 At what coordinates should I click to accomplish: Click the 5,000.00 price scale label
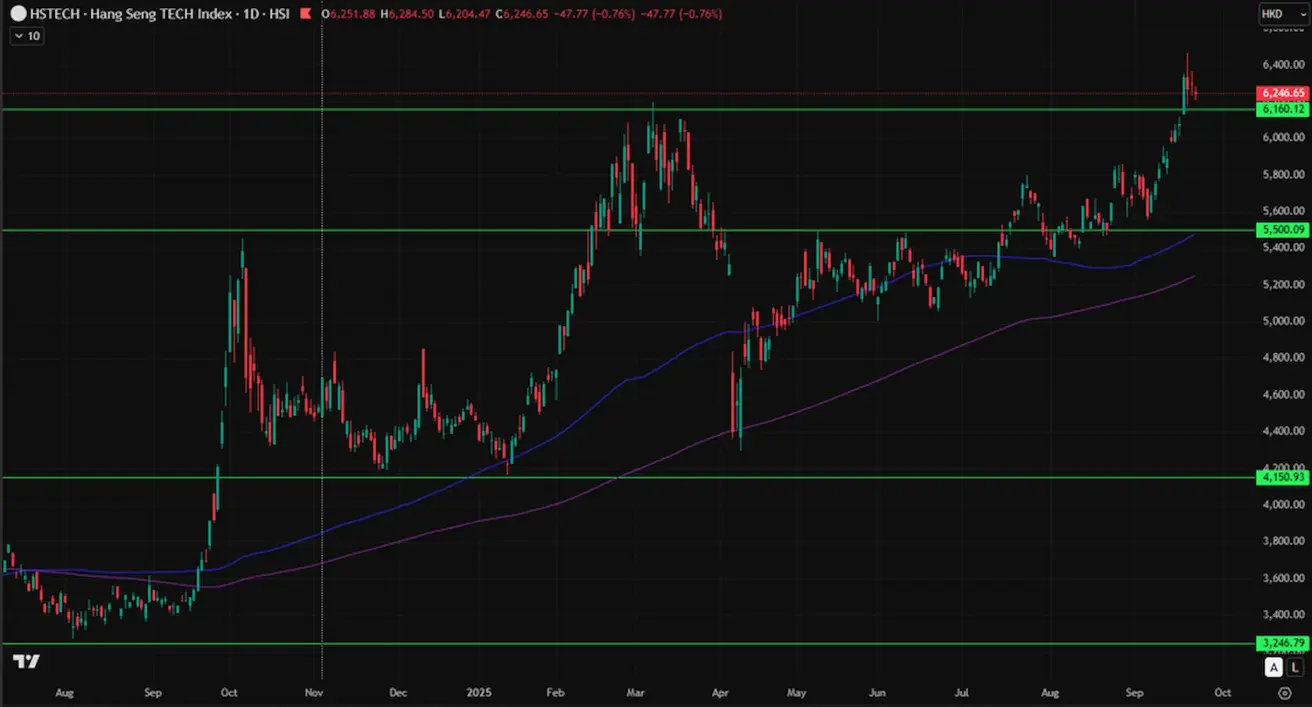click(1282, 321)
